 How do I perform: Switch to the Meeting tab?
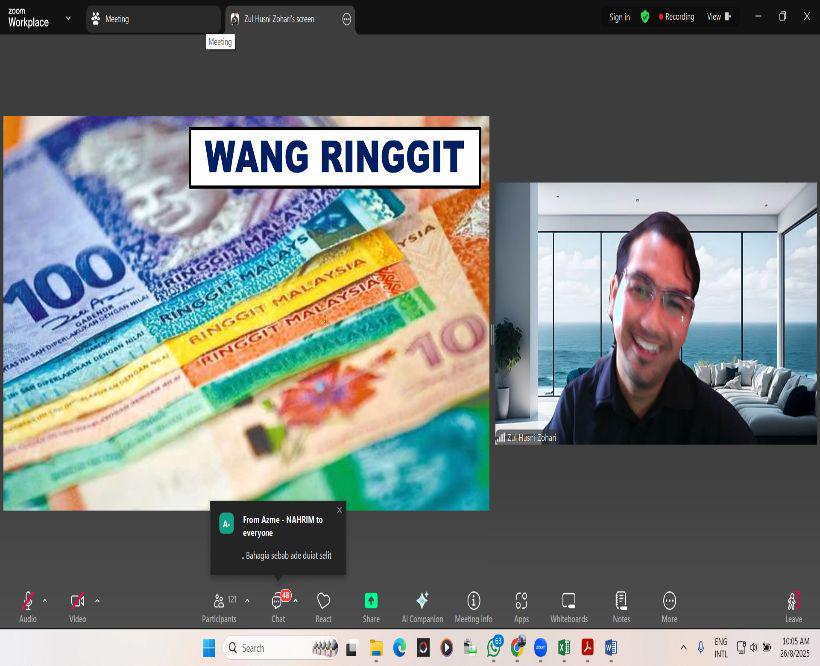(x=152, y=18)
